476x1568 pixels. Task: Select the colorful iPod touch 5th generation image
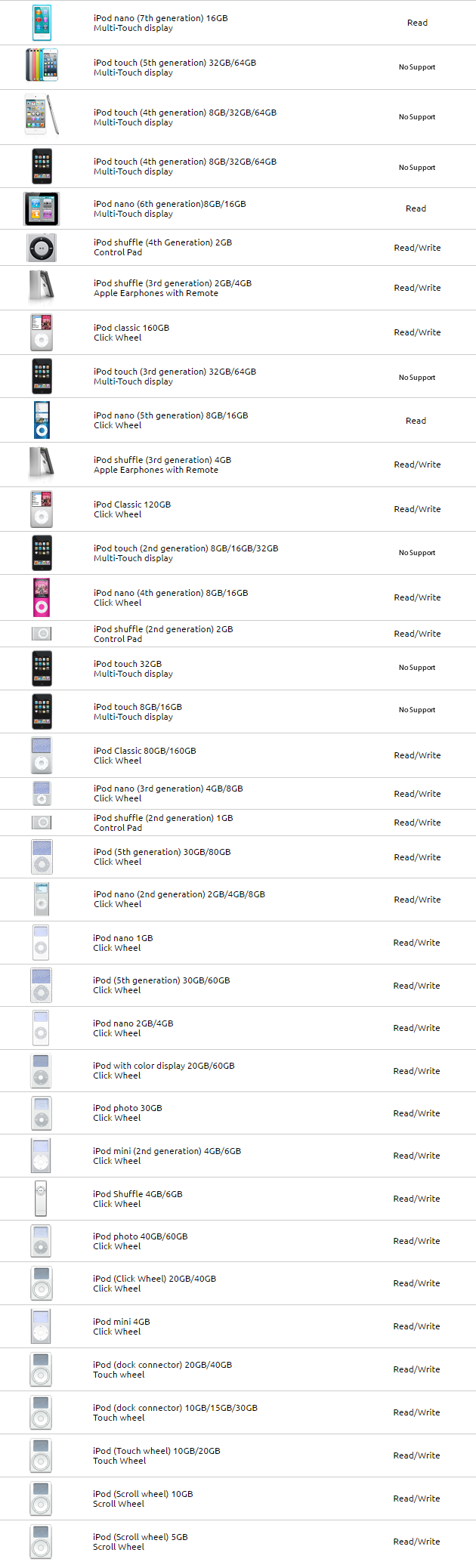click(x=42, y=65)
